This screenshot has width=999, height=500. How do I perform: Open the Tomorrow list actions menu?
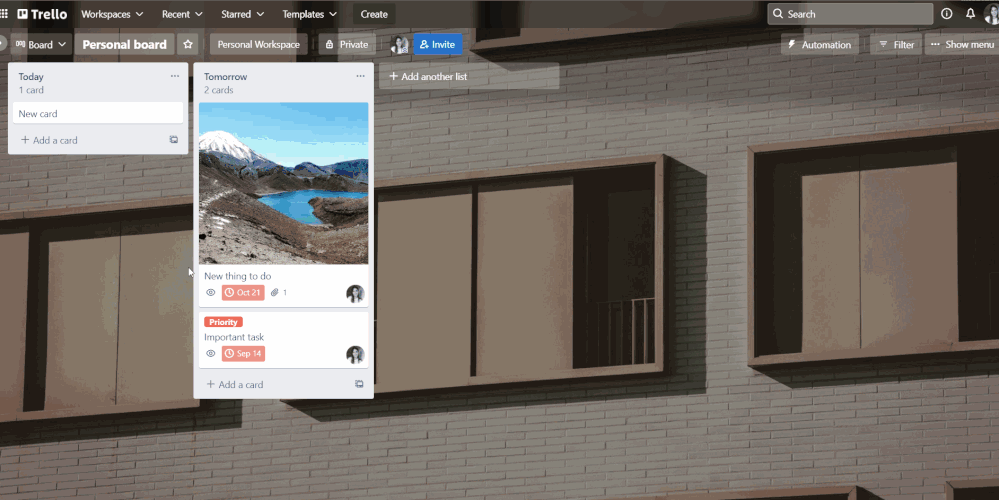[360, 76]
